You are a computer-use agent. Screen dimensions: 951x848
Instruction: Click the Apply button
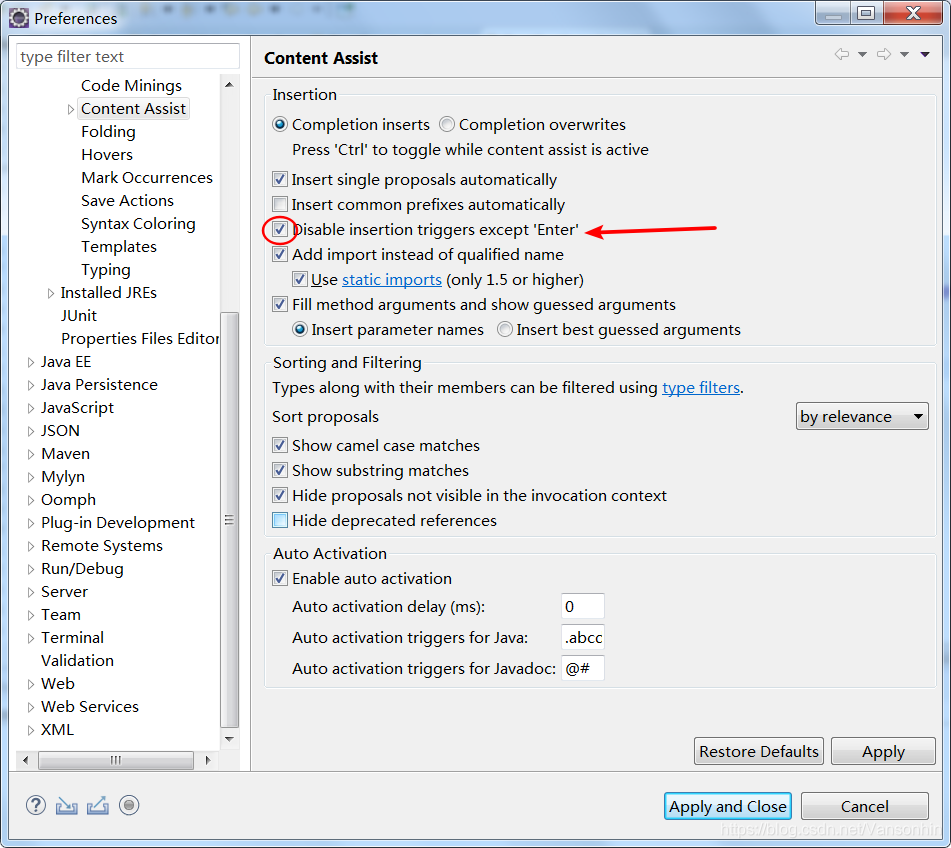883,752
